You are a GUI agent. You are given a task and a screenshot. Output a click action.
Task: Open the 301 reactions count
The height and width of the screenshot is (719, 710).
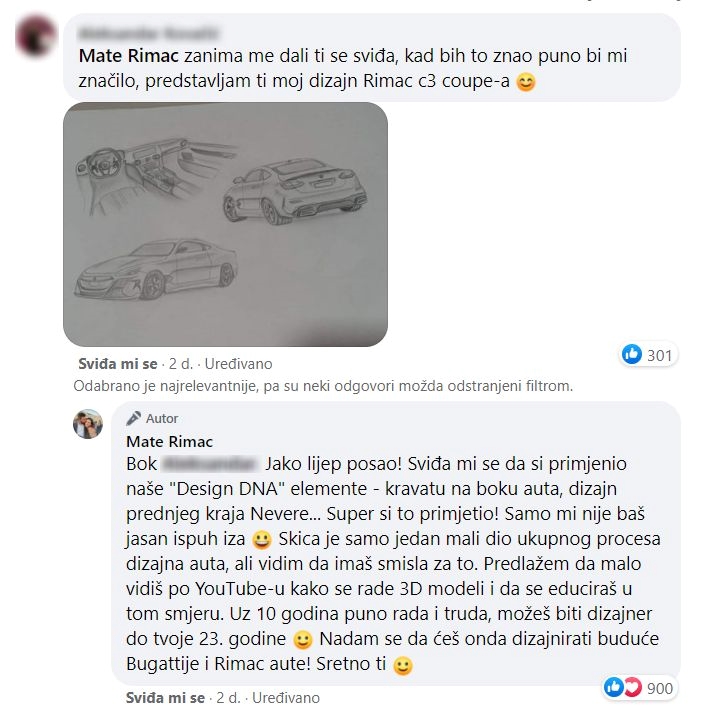tap(659, 354)
